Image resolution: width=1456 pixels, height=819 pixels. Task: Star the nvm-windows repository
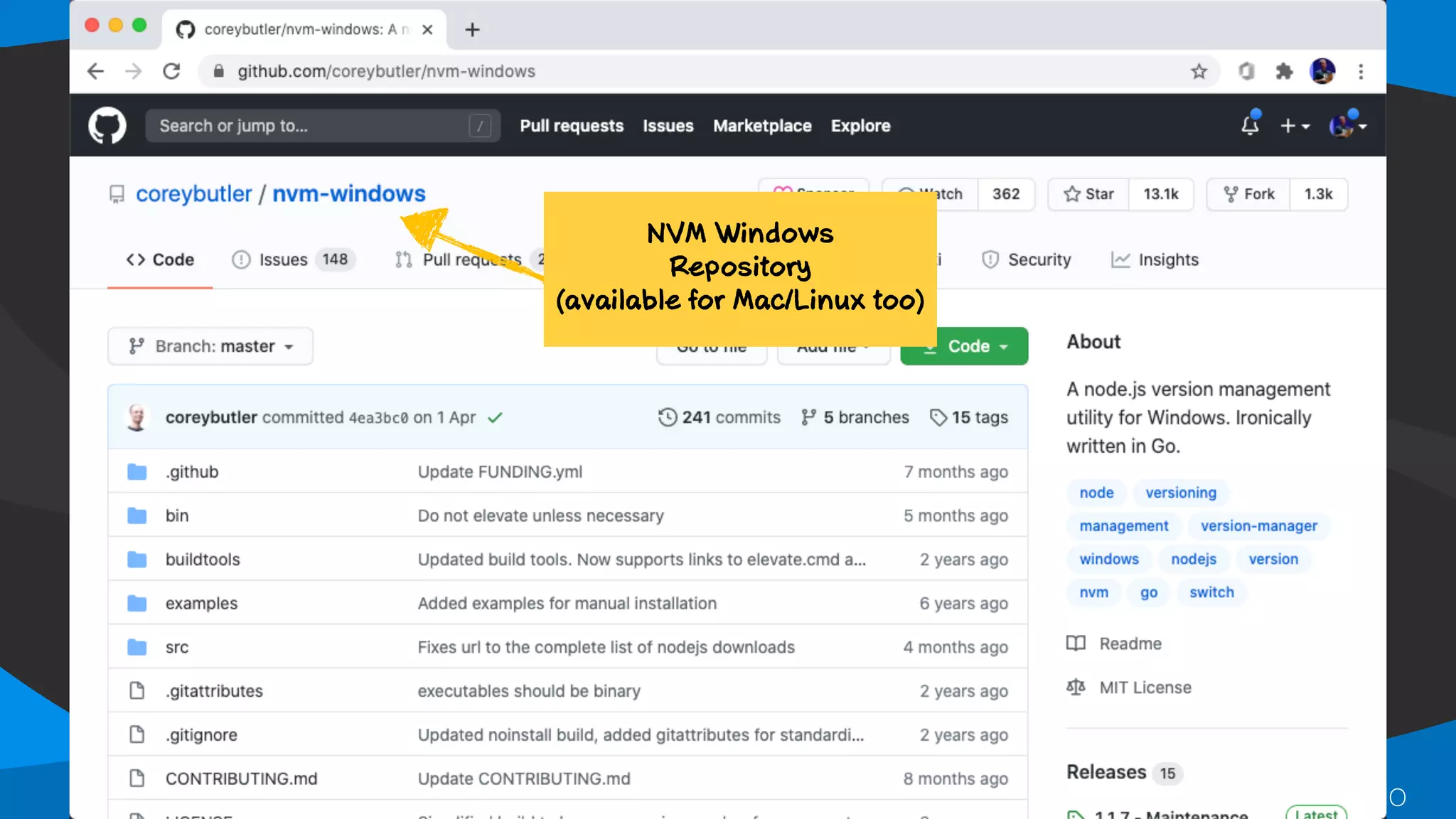coord(1089,194)
